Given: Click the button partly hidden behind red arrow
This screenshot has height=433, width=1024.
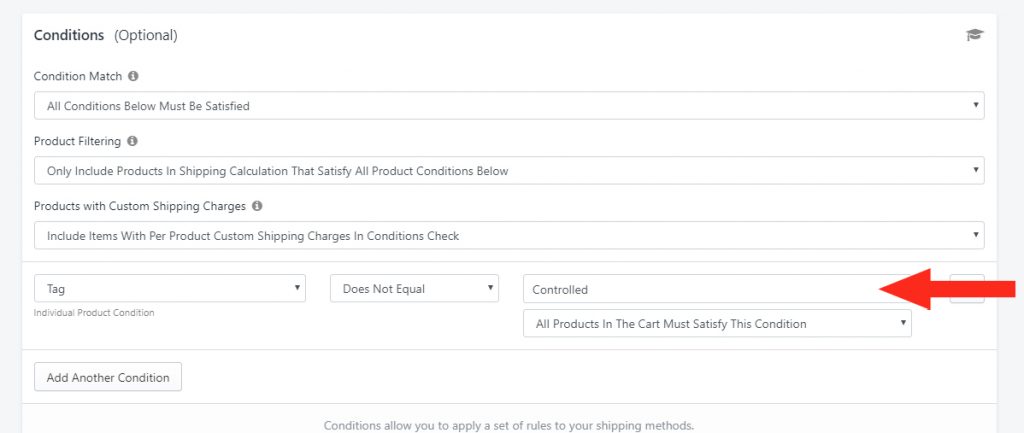Looking at the screenshot, I should tap(967, 288).
